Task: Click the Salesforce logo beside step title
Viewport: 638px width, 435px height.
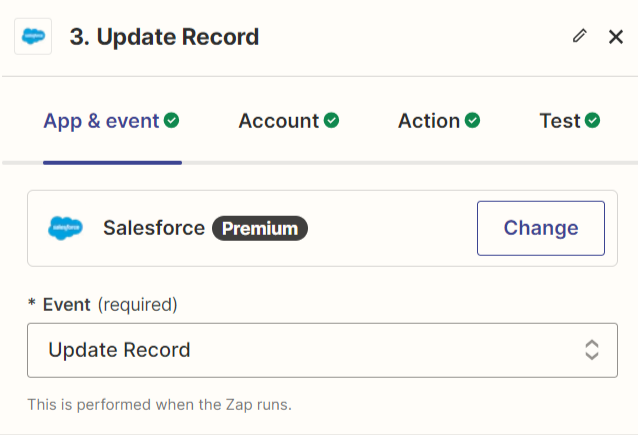Action: [x=33, y=36]
